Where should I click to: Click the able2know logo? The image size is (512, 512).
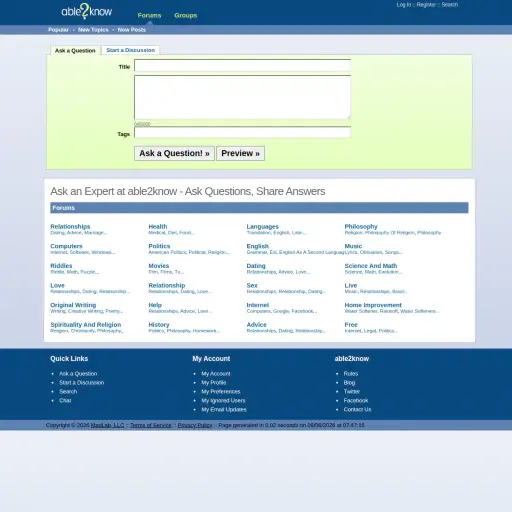[x=87, y=11]
